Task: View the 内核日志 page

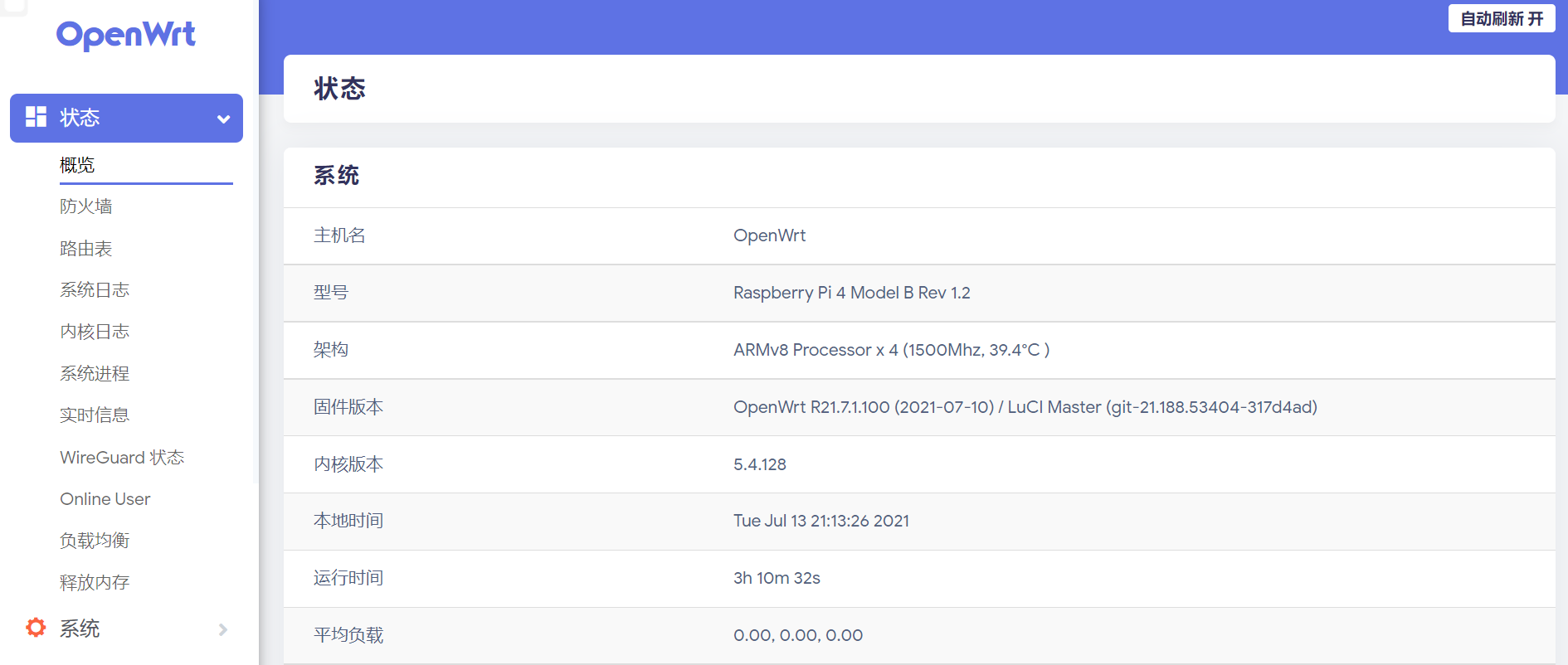Action: [x=95, y=332]
